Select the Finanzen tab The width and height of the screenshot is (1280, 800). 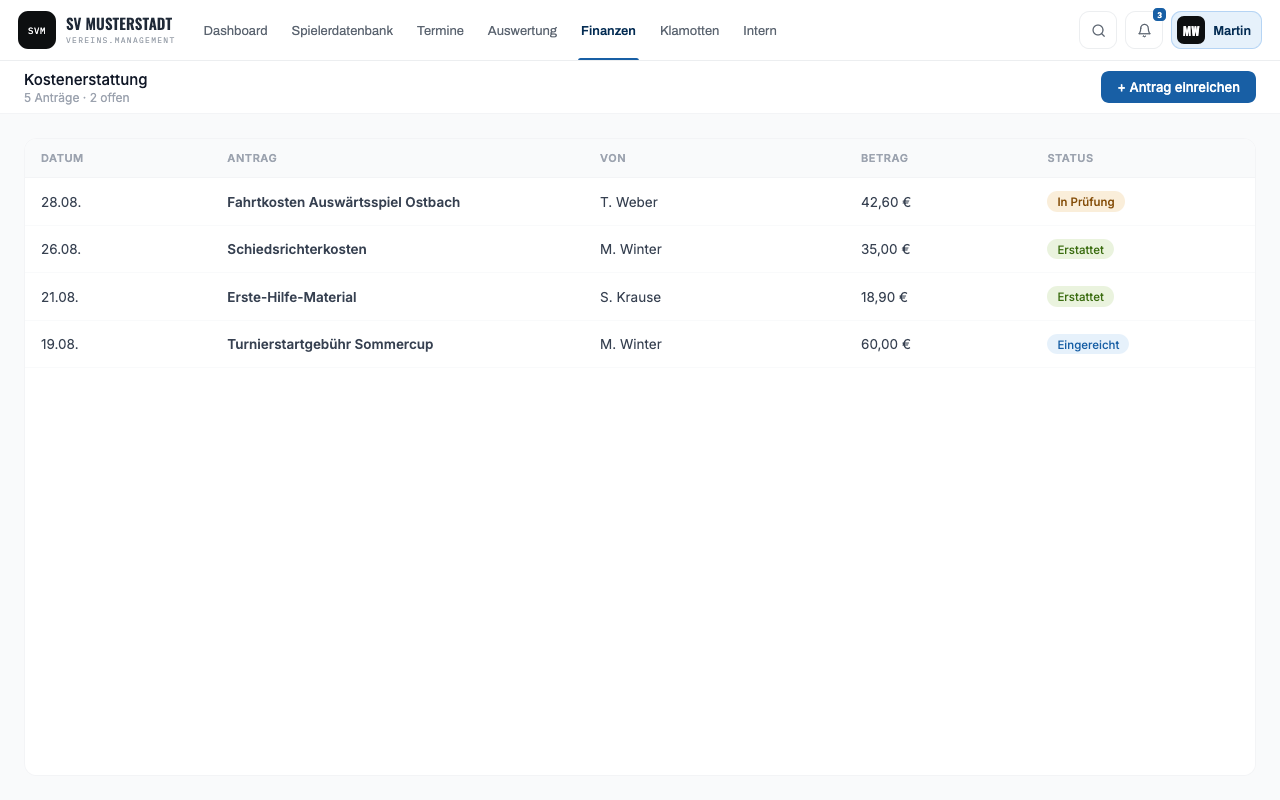(x=608, y=31)
